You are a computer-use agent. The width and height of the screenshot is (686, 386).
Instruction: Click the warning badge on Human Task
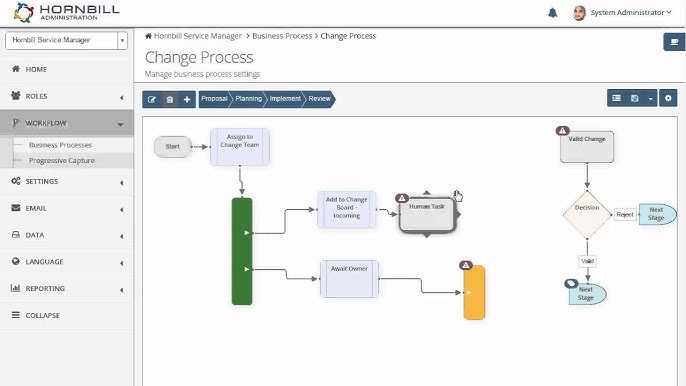402,198
